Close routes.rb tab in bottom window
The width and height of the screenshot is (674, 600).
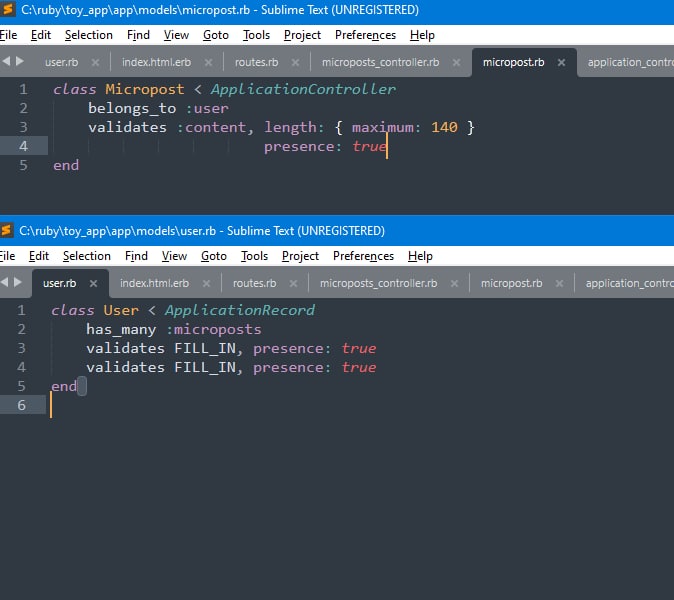click(x=293, y=284)
